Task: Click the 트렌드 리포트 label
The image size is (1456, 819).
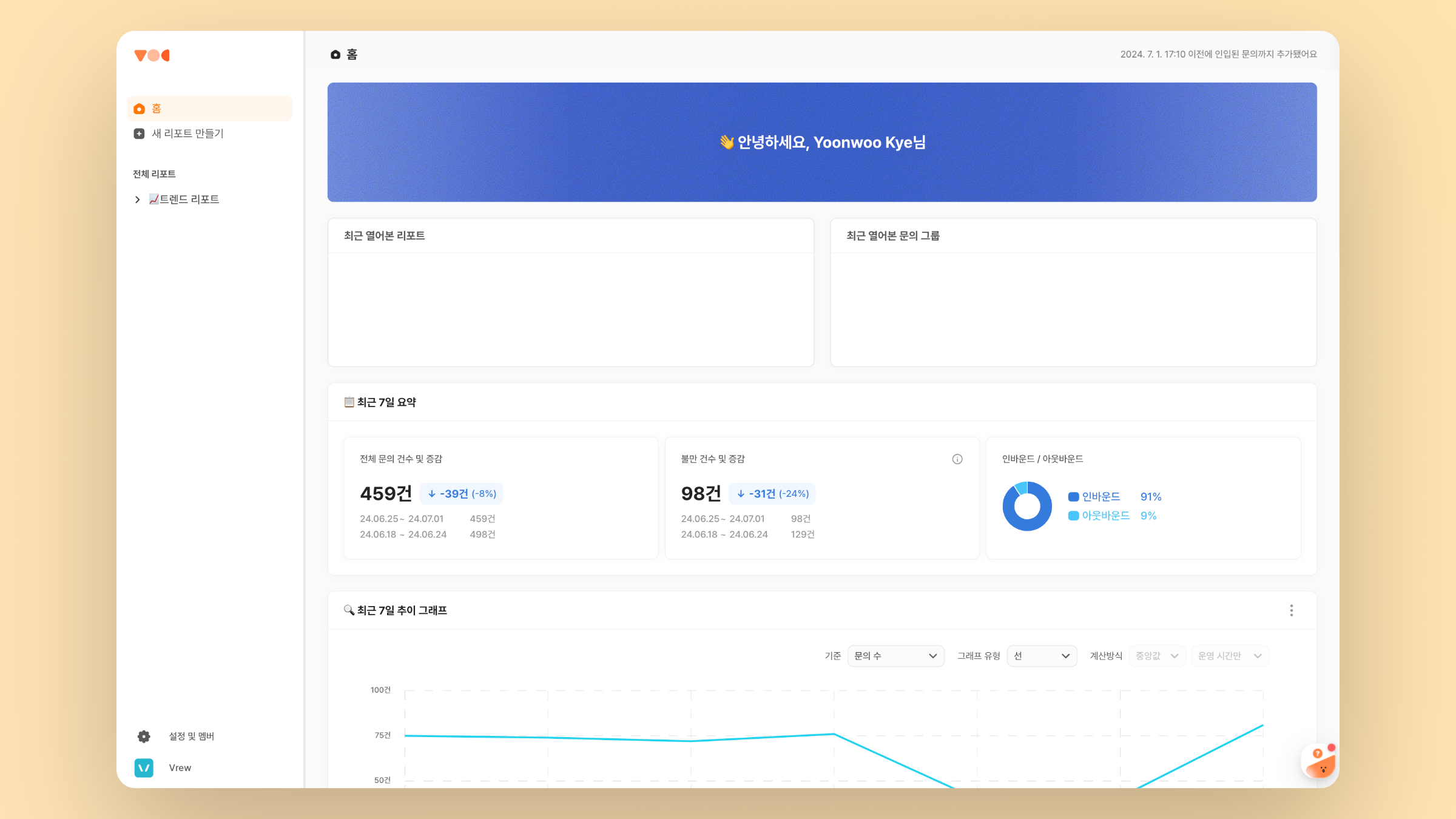Action: (189, 200)
